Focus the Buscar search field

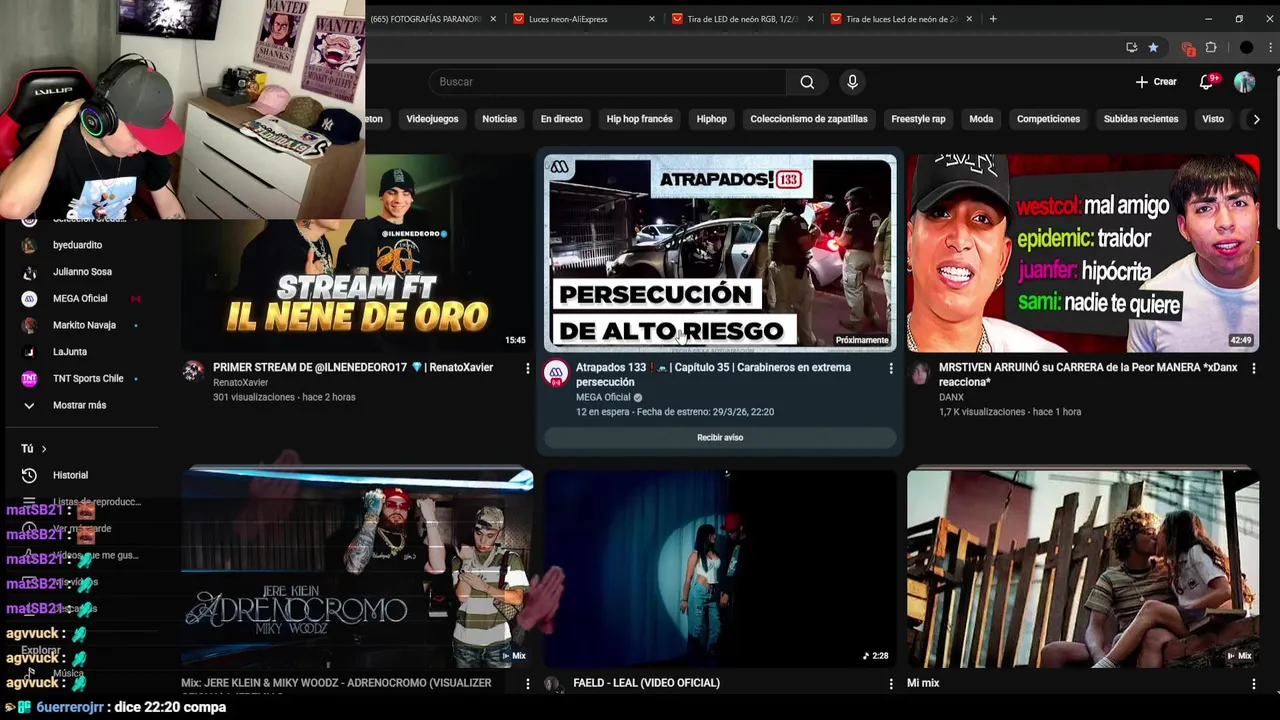pos(608,82)
